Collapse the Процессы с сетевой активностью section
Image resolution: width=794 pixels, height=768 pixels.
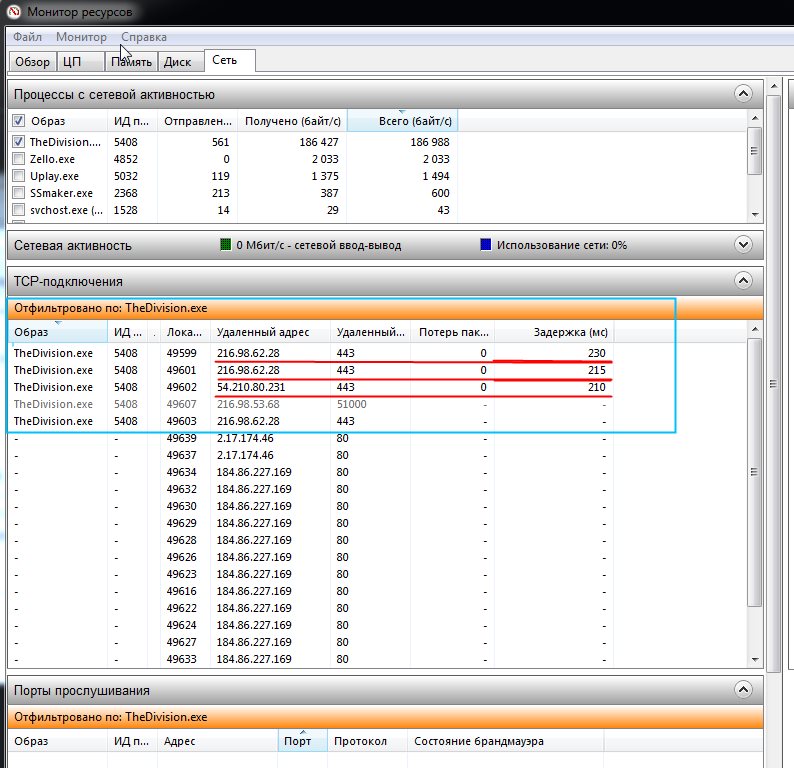(742, 94)
